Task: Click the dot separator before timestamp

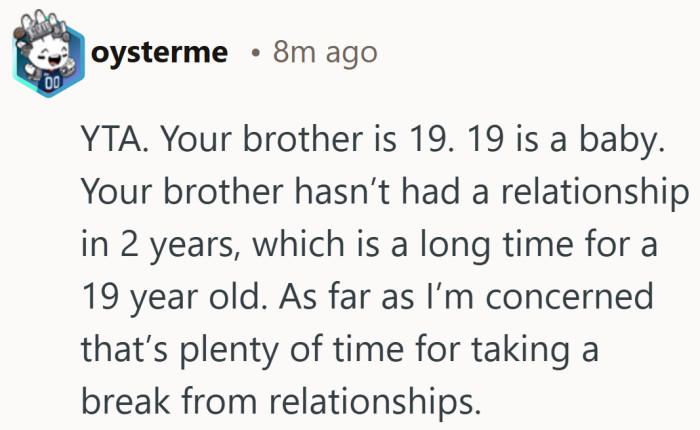Action: click(x=256, y=53)
